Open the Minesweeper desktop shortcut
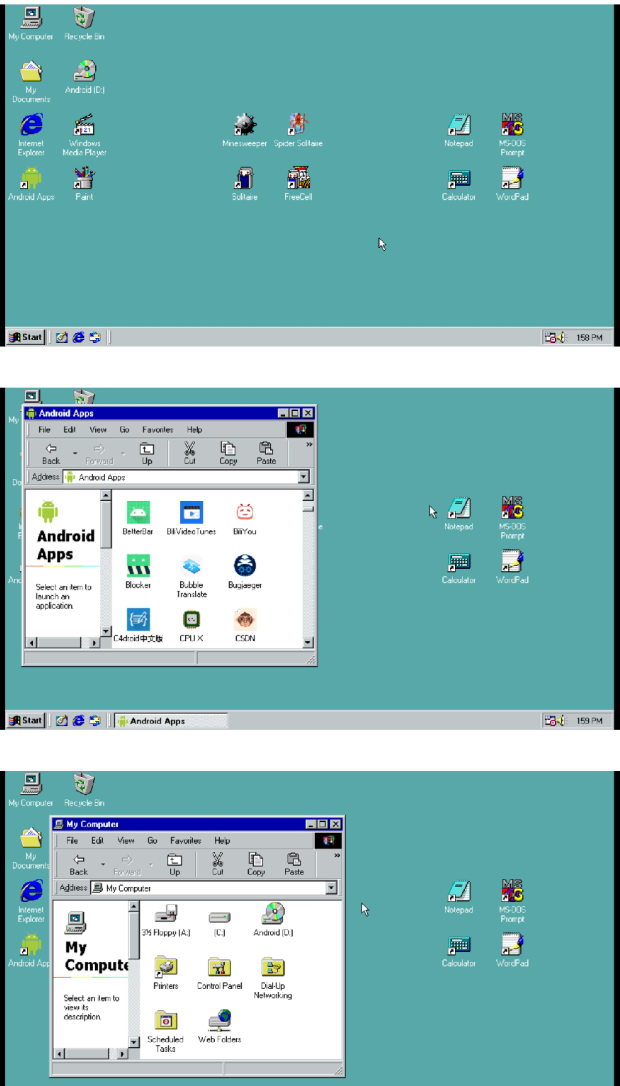The image size is (620, 1086). (x=245, y=125)
